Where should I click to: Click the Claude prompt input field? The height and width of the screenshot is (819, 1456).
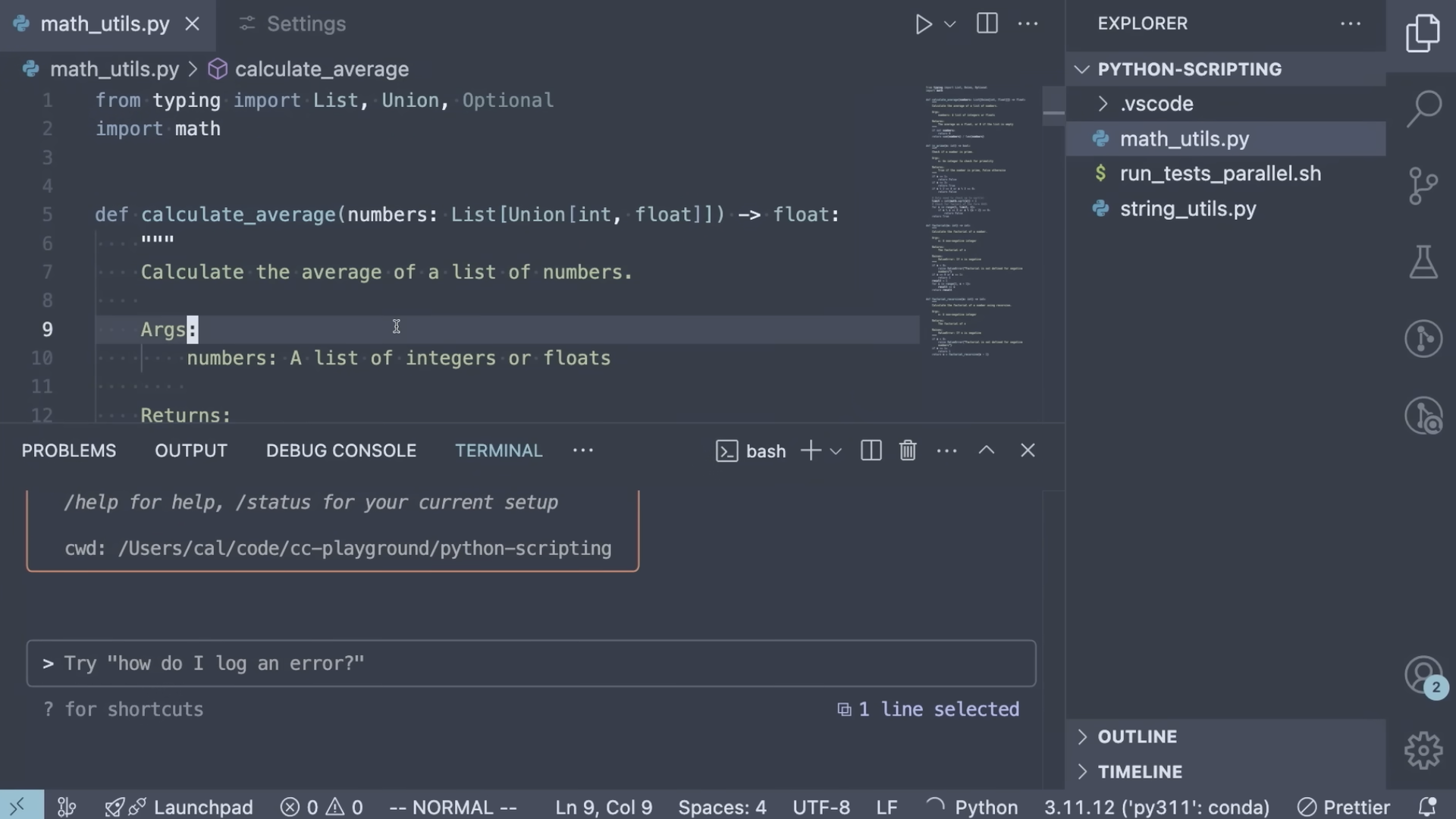531,664
